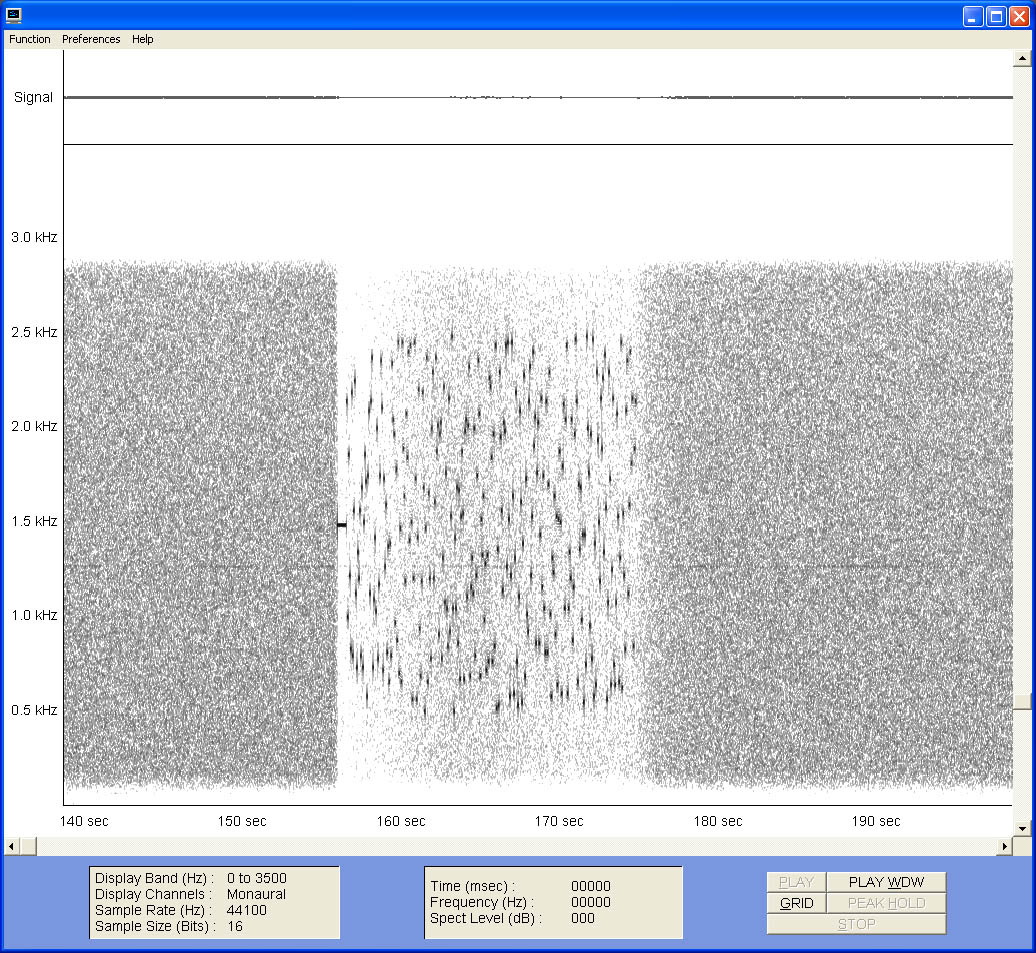Click the 140 sec time axis label
The width and height of the screenshot is (1036, 953).
[84, 821]
